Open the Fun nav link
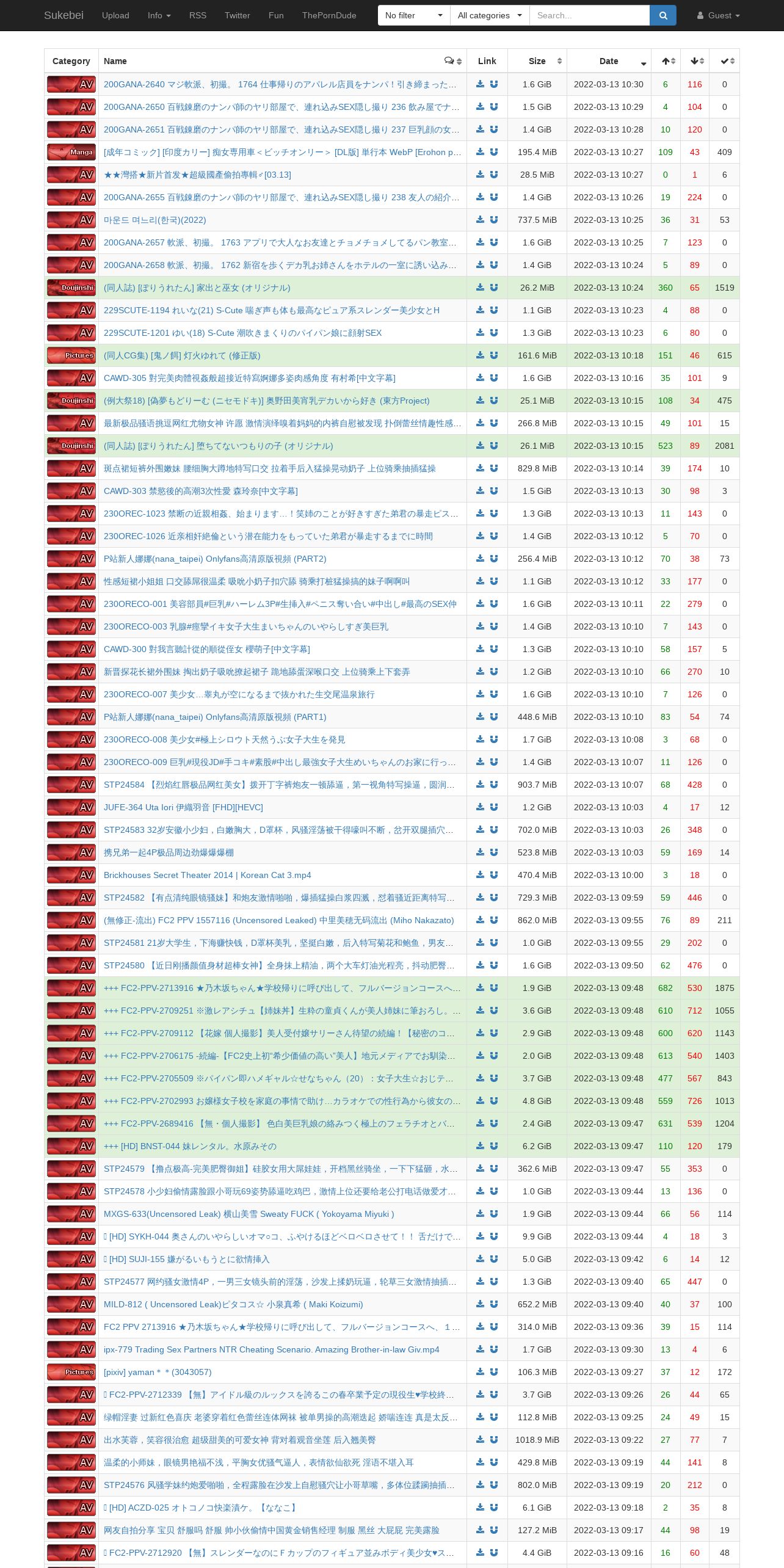 click(x=276, y=15)
